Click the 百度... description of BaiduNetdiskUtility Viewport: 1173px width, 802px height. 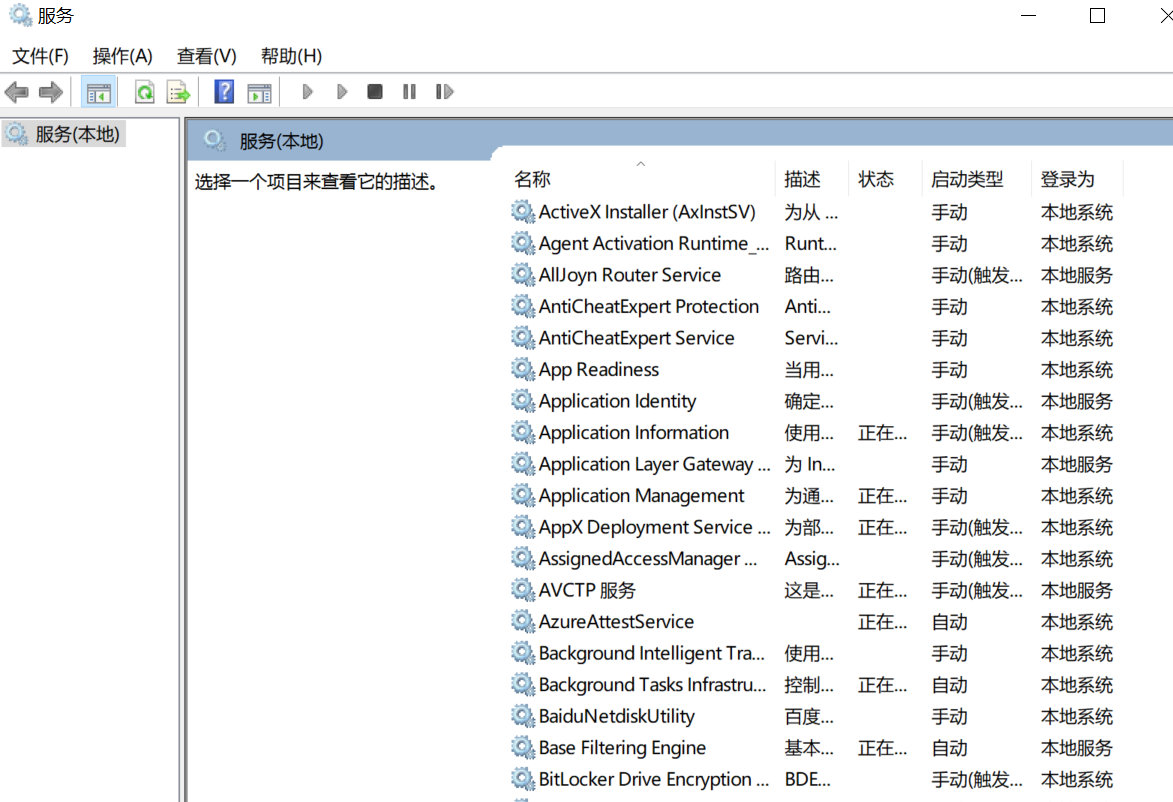[x=809, y=717]
